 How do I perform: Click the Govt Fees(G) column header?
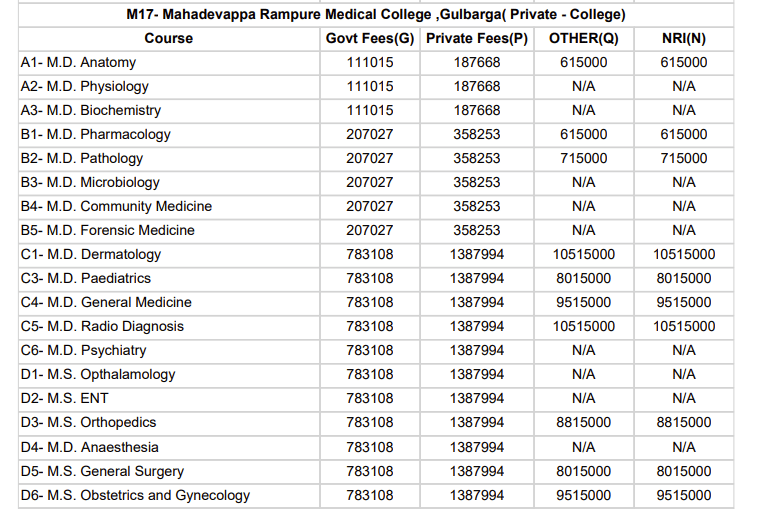[x=370, y=38]
